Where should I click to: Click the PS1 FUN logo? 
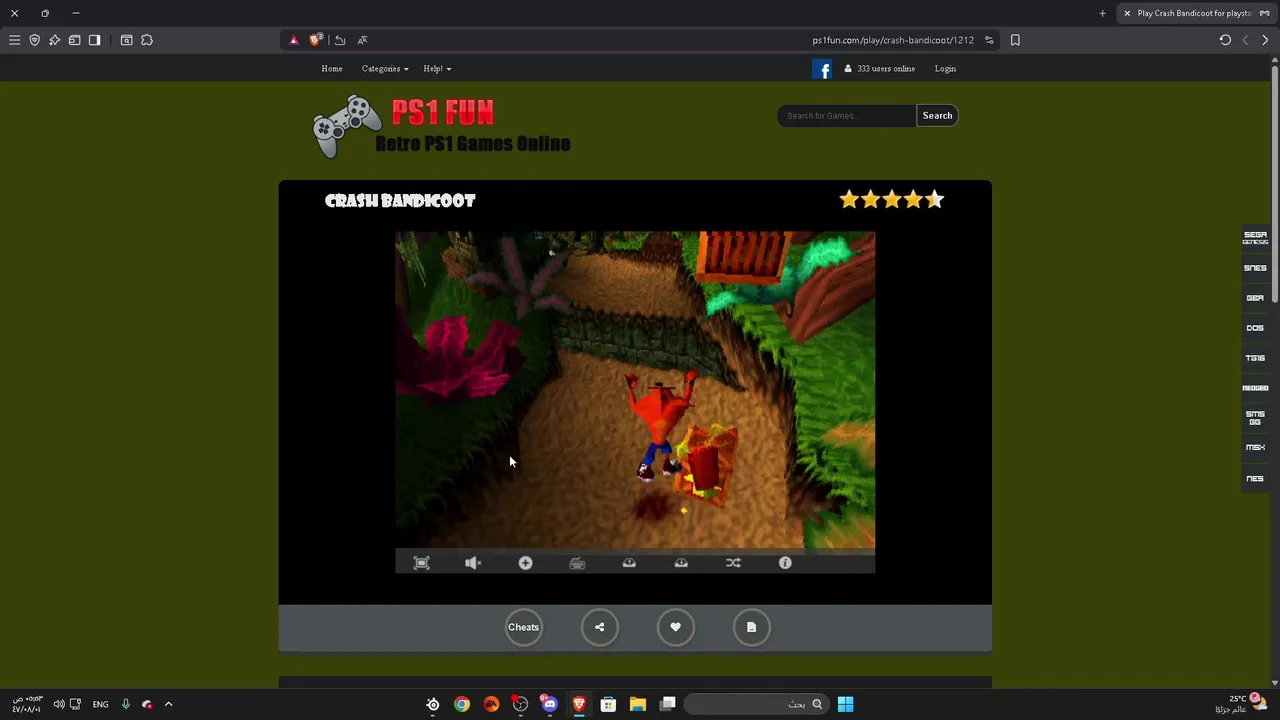[441, 126]
